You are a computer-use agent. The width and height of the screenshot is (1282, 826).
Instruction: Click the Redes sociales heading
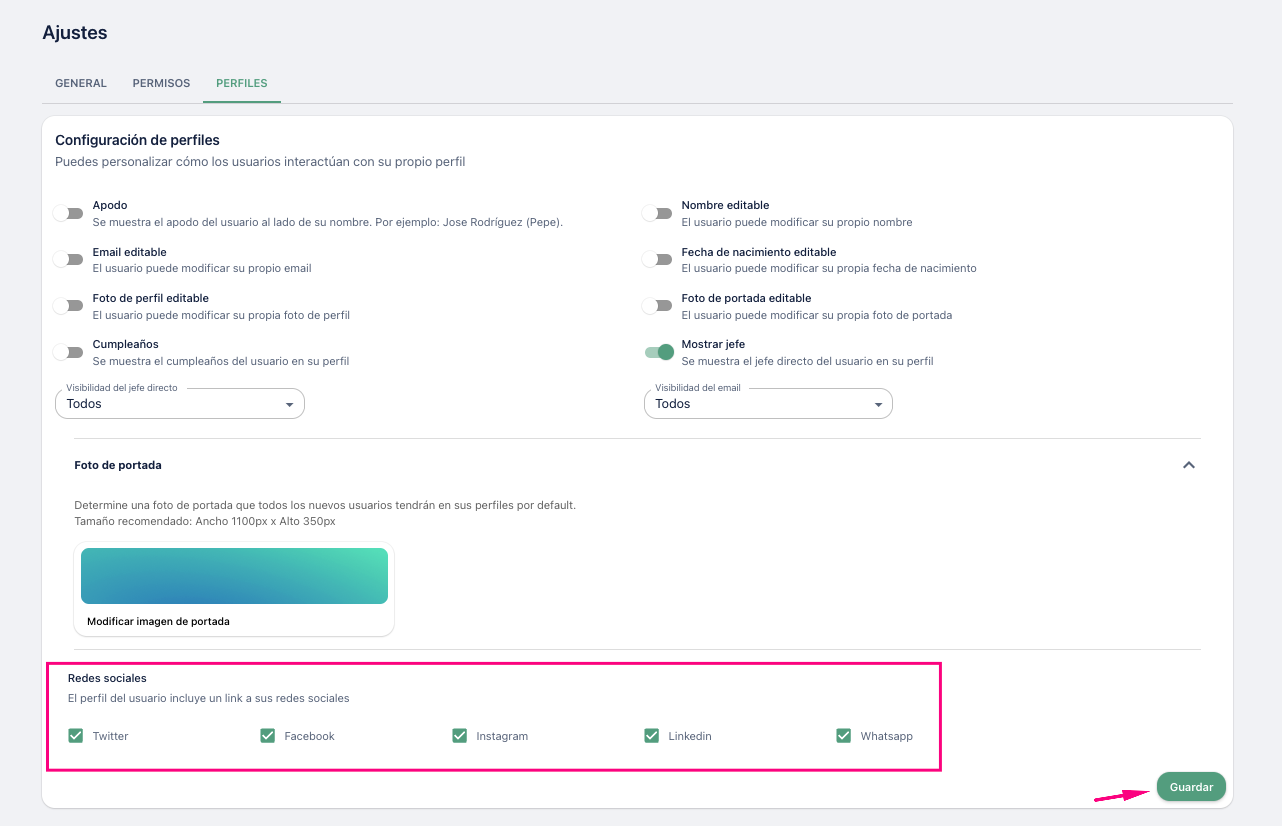coord(107,678)
